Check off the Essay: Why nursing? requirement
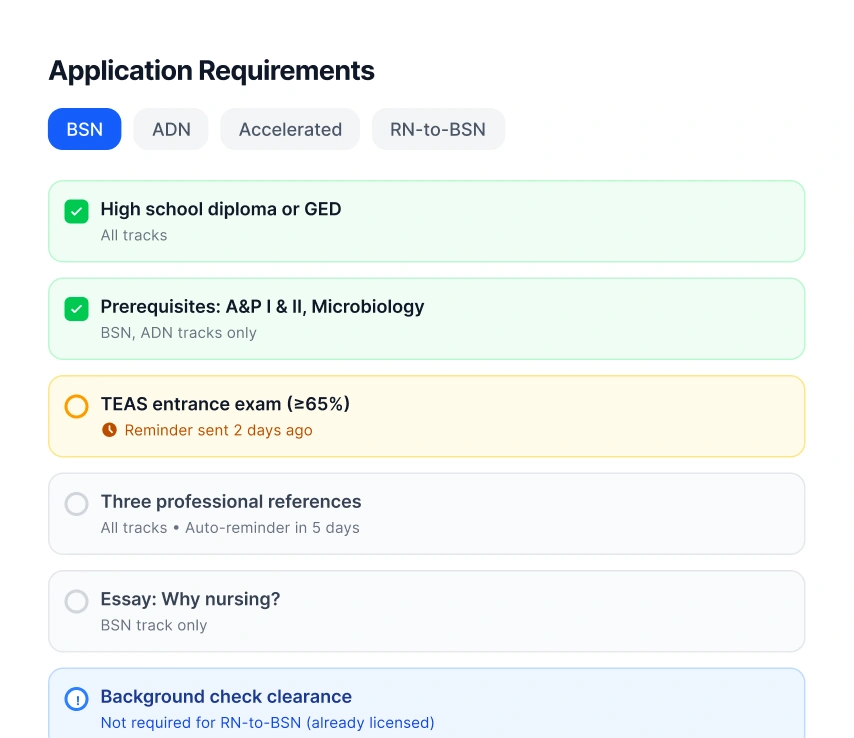The image size is (854, 738). (76, 601)
